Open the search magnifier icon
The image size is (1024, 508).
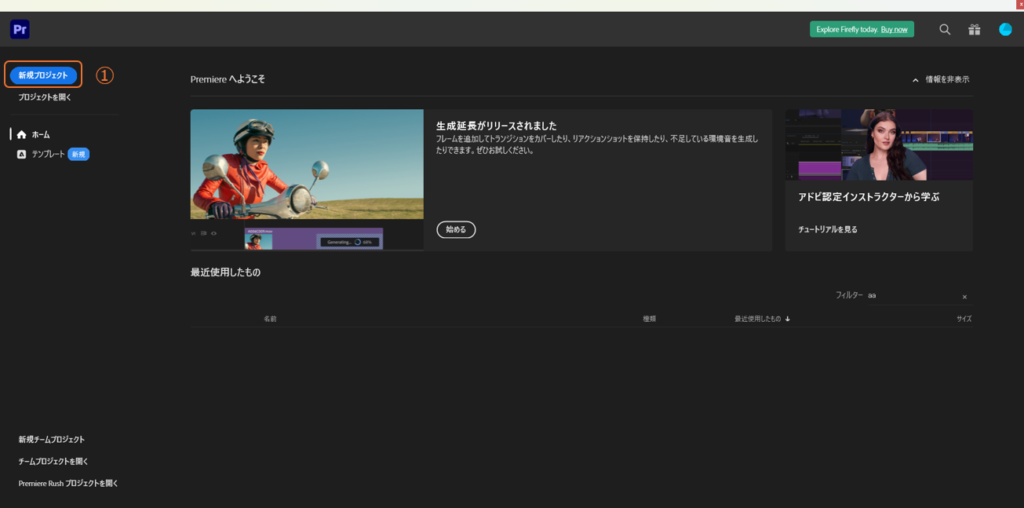944,30
